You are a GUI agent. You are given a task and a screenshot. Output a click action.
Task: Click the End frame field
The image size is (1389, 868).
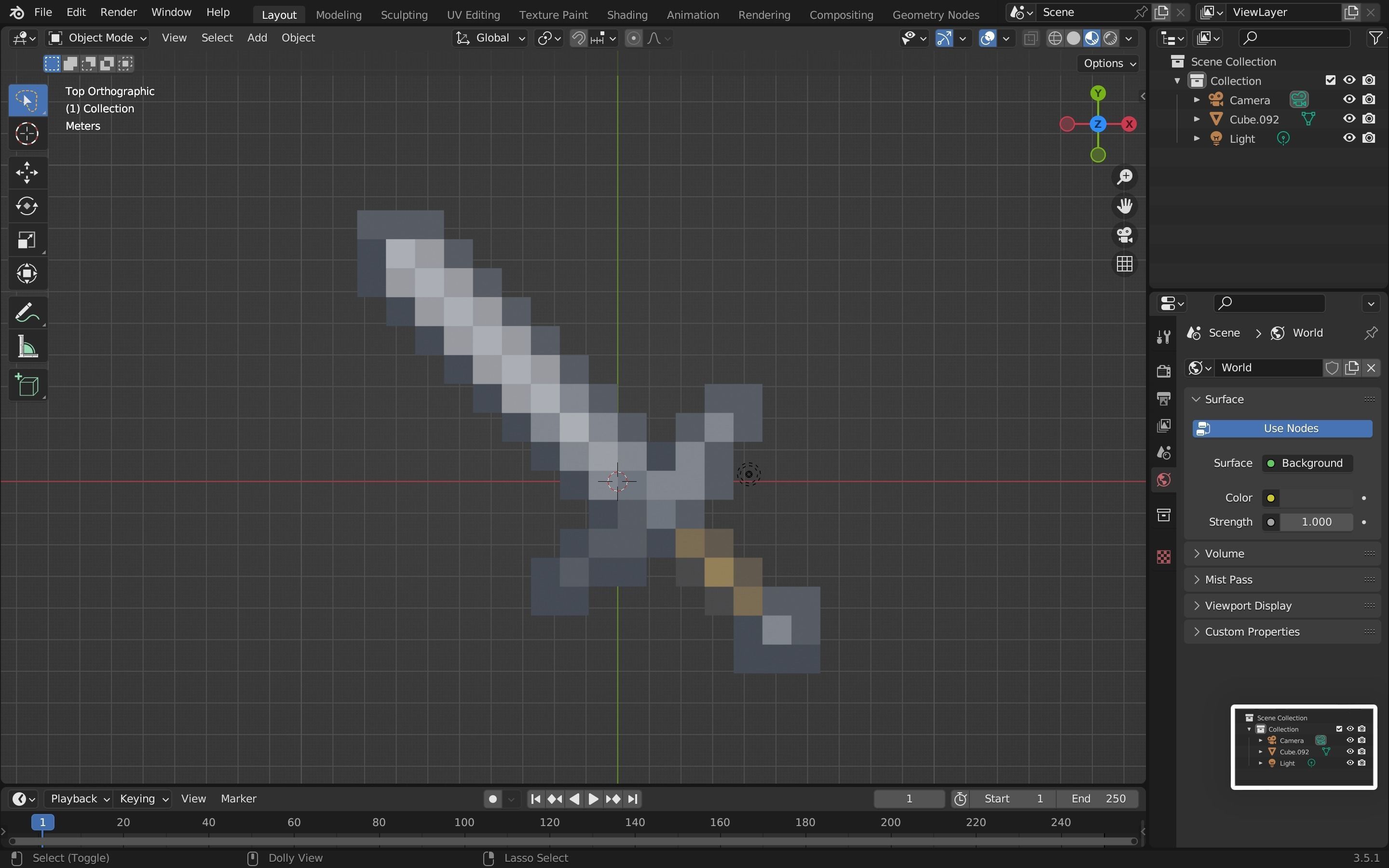(x=1098, y=799)
